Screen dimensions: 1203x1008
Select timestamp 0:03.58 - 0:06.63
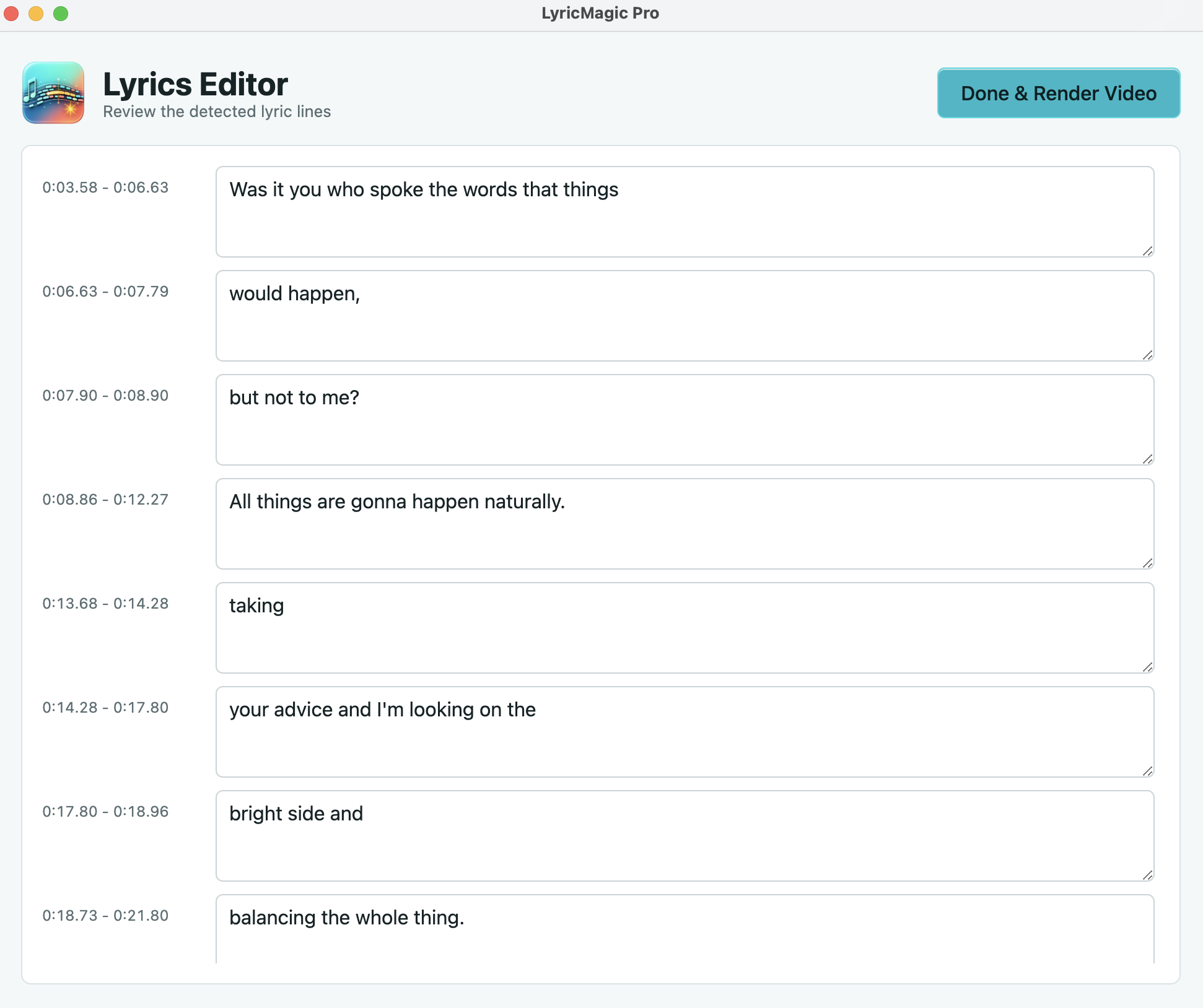tap(105, 188)
